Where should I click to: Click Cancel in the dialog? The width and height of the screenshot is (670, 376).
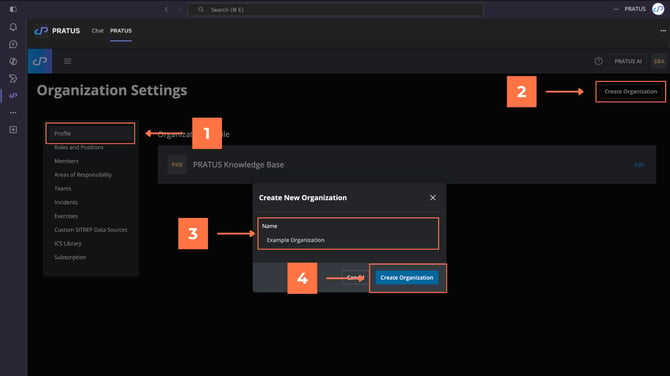(354, 278)
